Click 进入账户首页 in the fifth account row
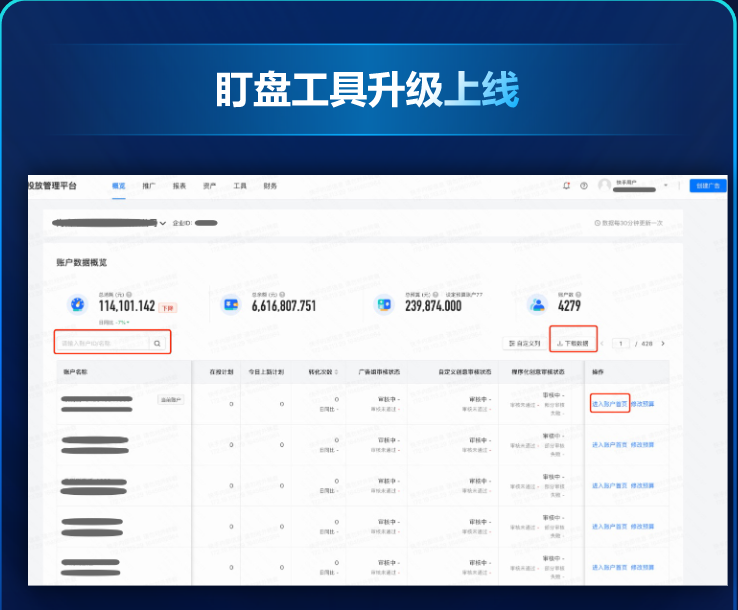Viewport: 738px width, 610px height. pyautogui.click(x=610, y=567)
